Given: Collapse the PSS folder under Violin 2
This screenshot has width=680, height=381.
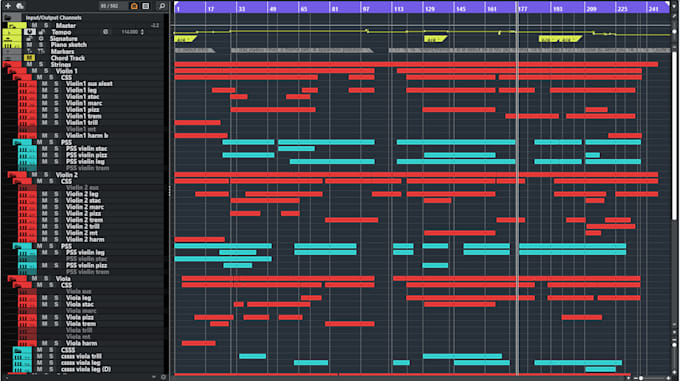Looking at the screenshot, I should 17,246.
